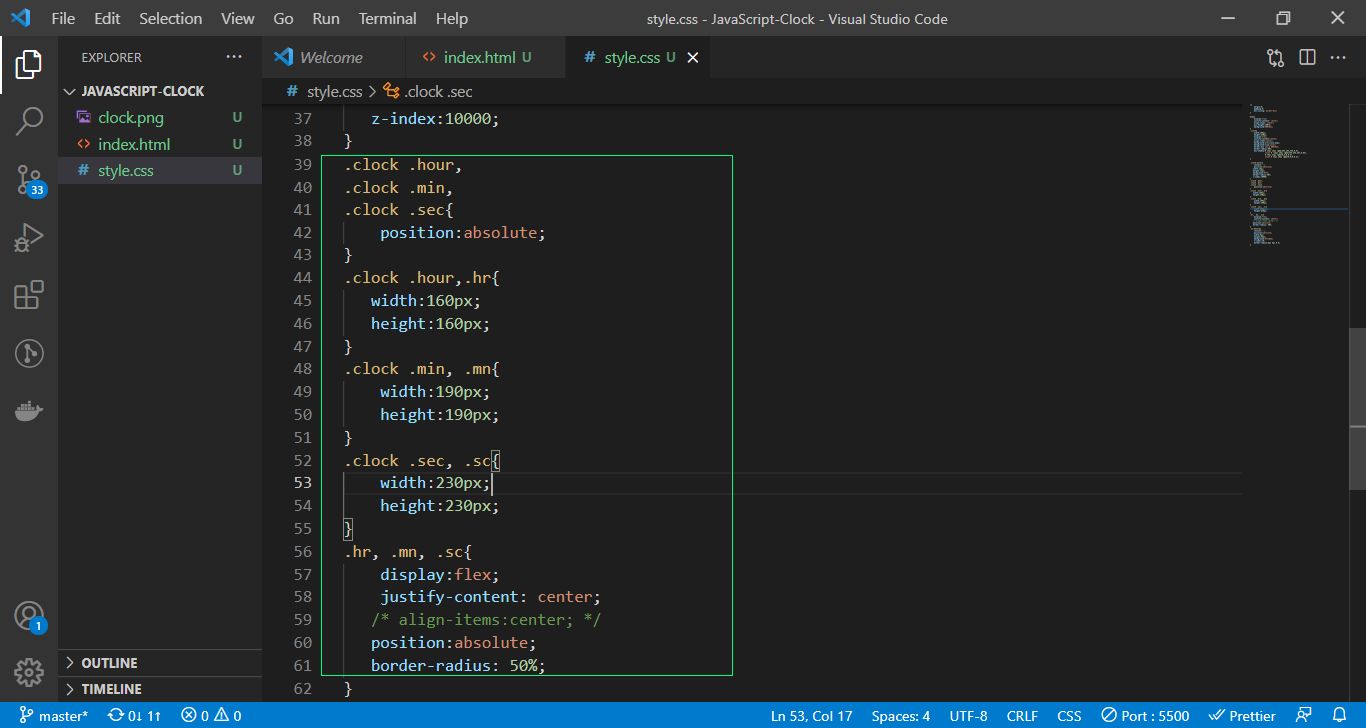This screenshot has width=1366, height=728.
Task: Click the EXPLORER panel title
Action: (x=111, y=57)
